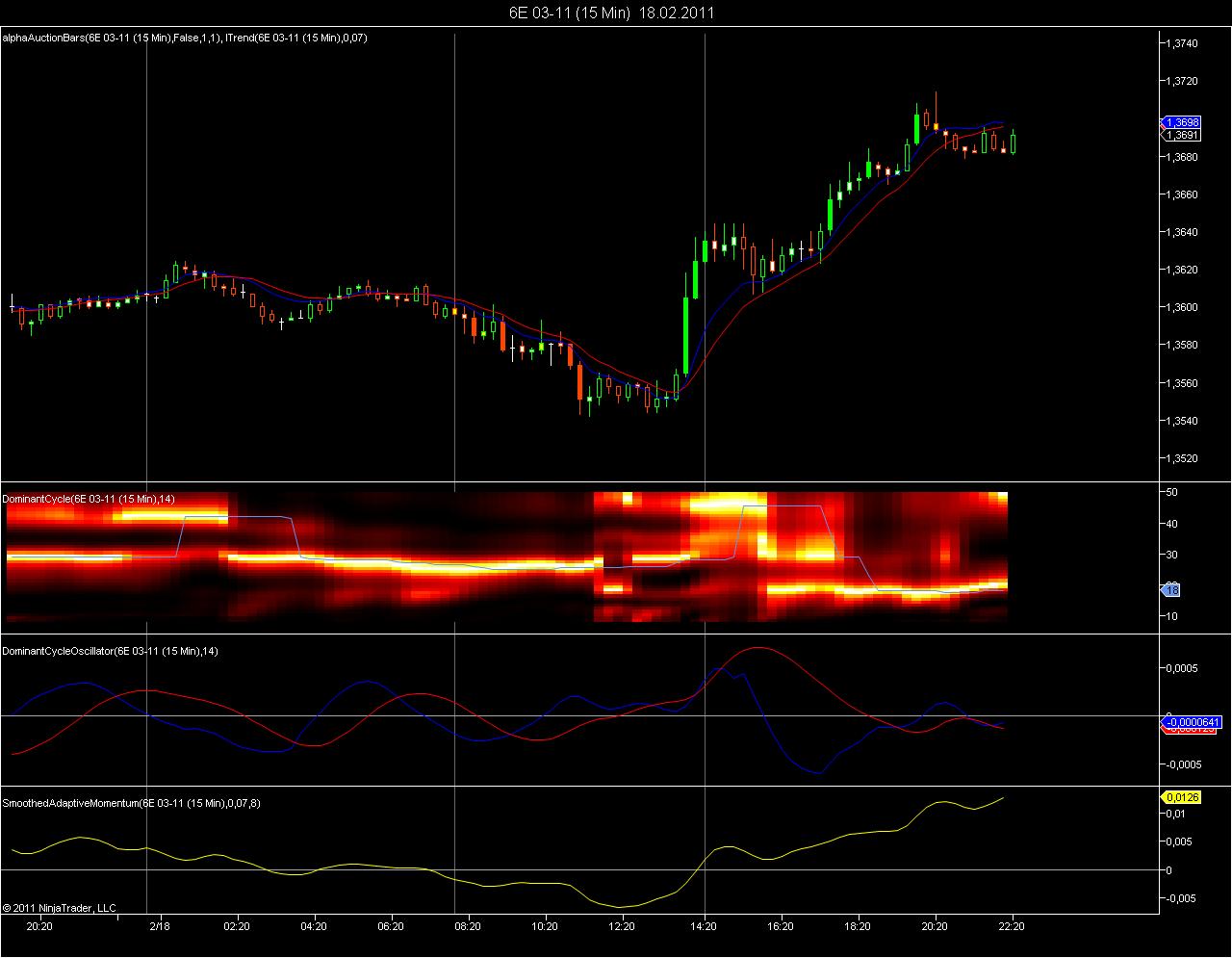
Task: Click the 2/18 date marker on time axis
Action: 160,926
